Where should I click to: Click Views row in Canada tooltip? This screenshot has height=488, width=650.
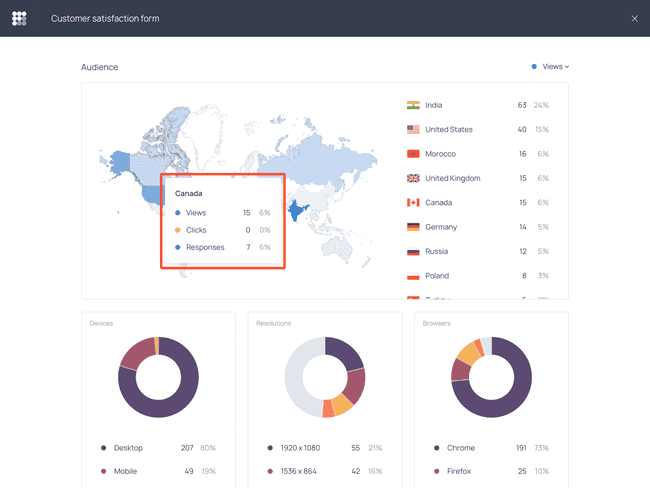[223, 213]
